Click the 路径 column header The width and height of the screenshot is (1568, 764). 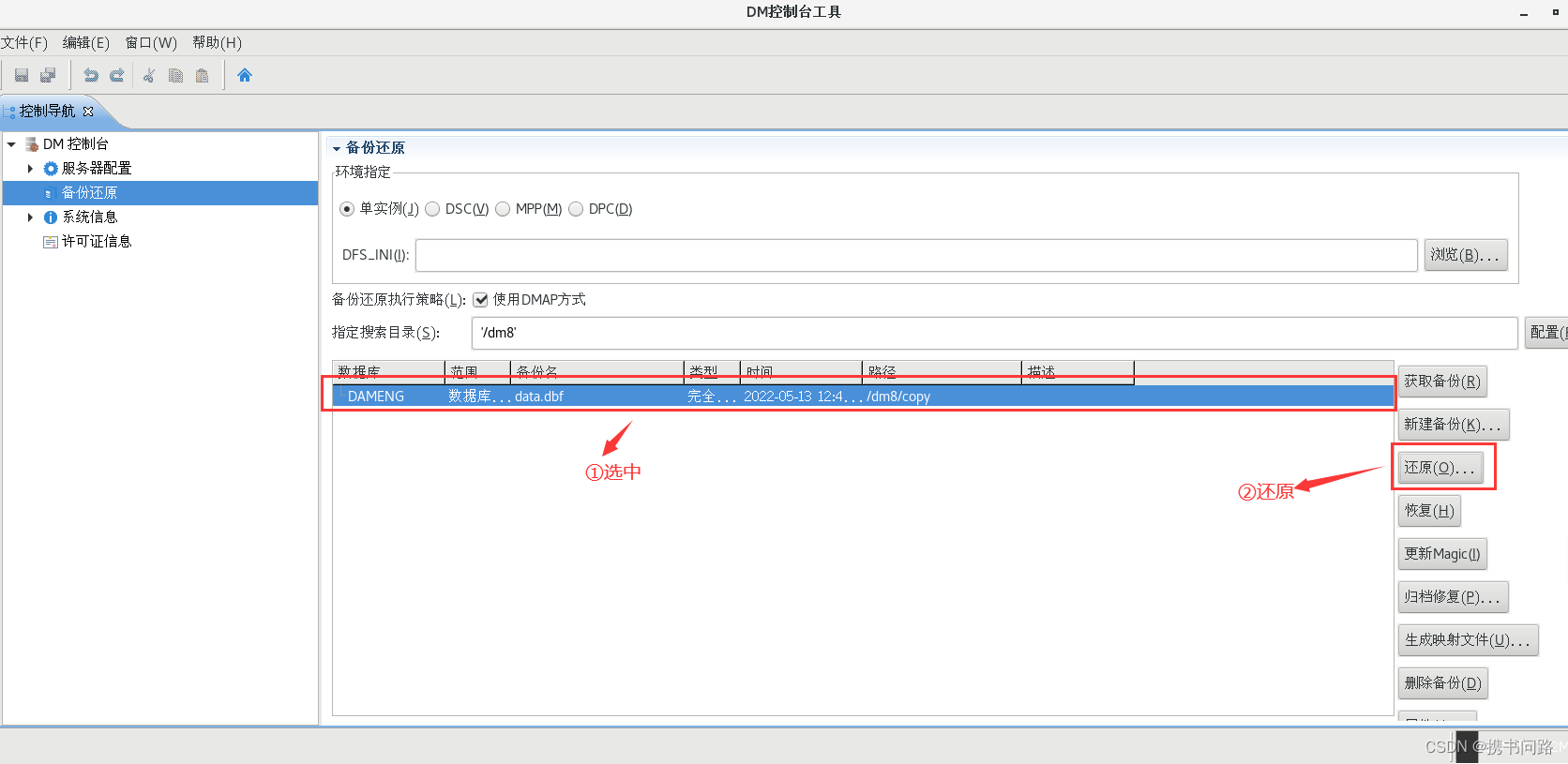point(942,372)
